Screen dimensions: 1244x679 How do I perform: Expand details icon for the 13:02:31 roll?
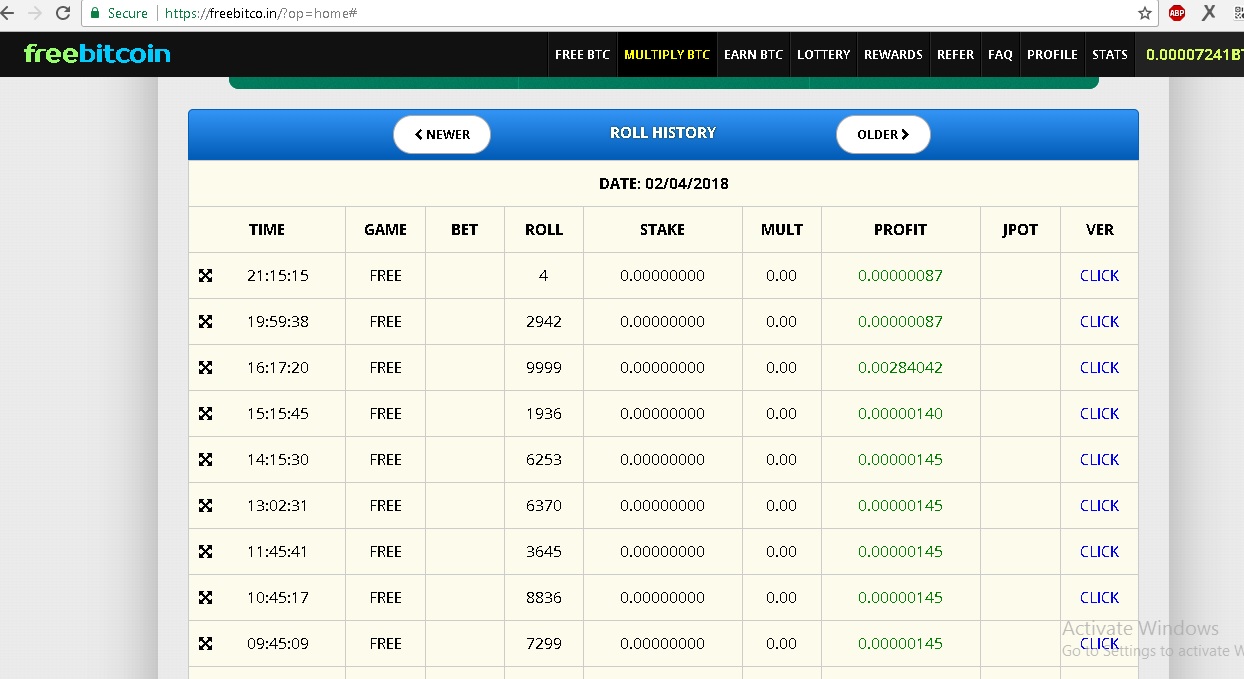[205, 506]
